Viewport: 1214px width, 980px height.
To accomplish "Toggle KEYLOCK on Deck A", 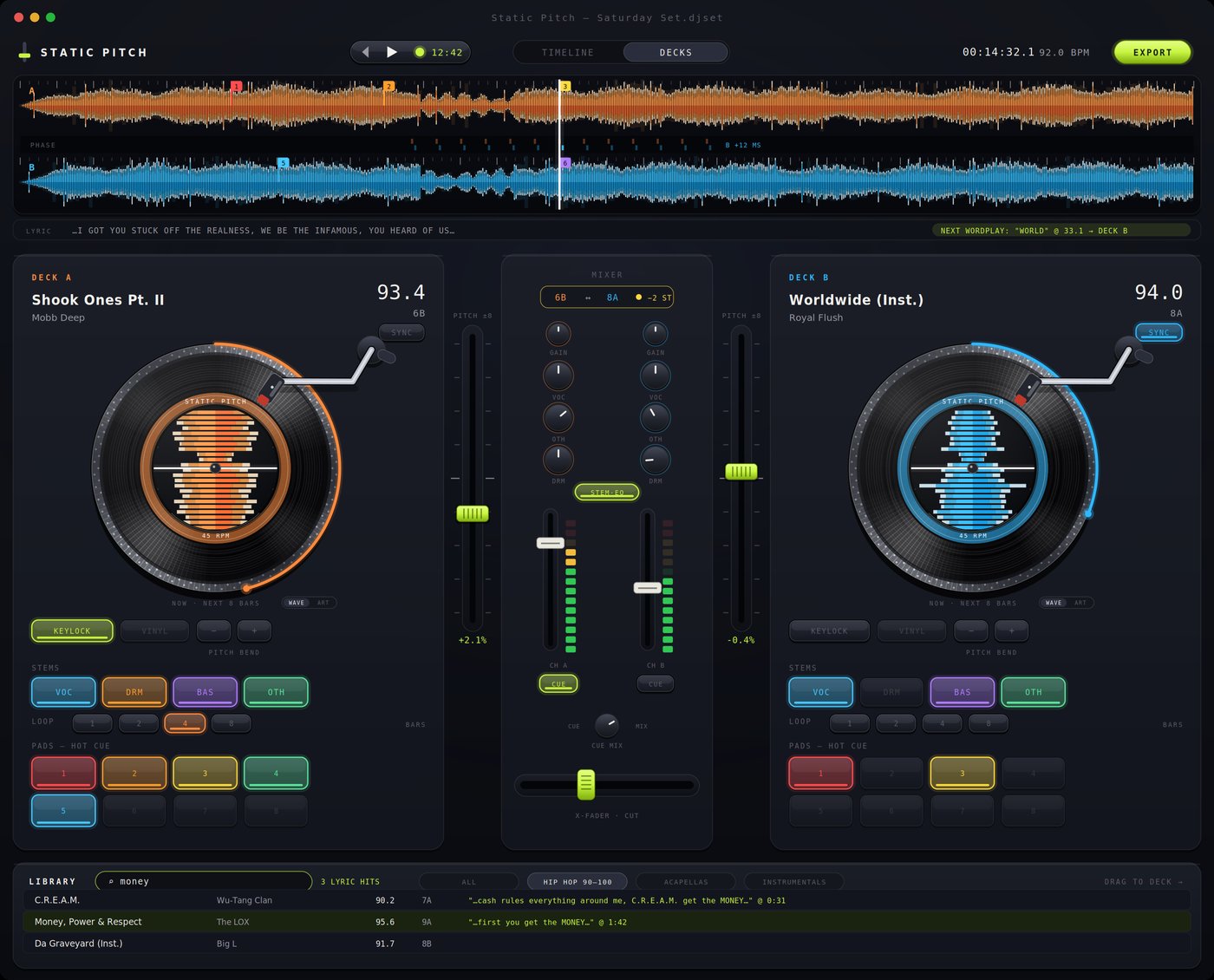I will point(72,630).
